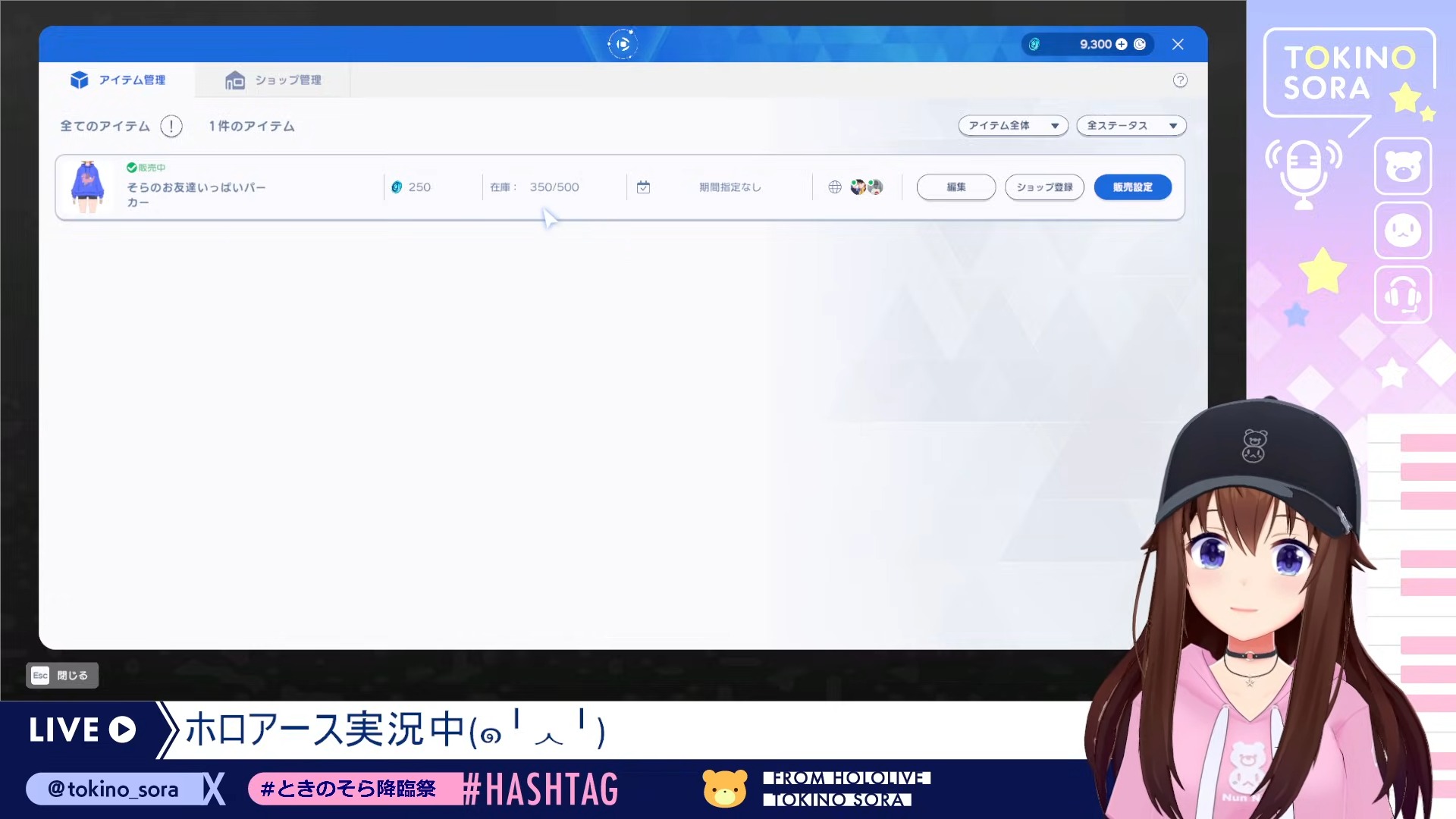Click the 1件のアイテム count text
The image size is (1456, 819).
252,126
